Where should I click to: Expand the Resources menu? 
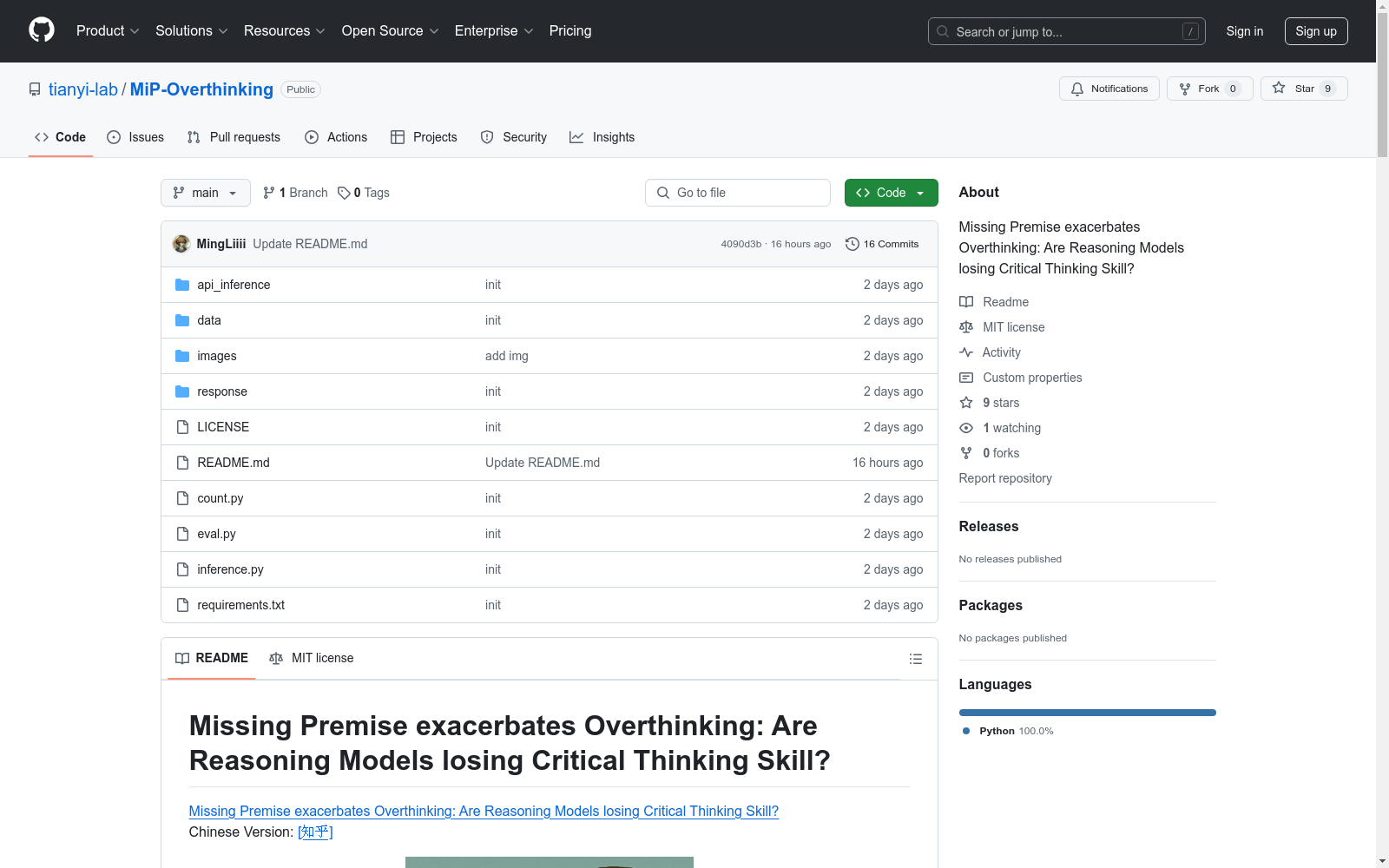click(285, 30)
